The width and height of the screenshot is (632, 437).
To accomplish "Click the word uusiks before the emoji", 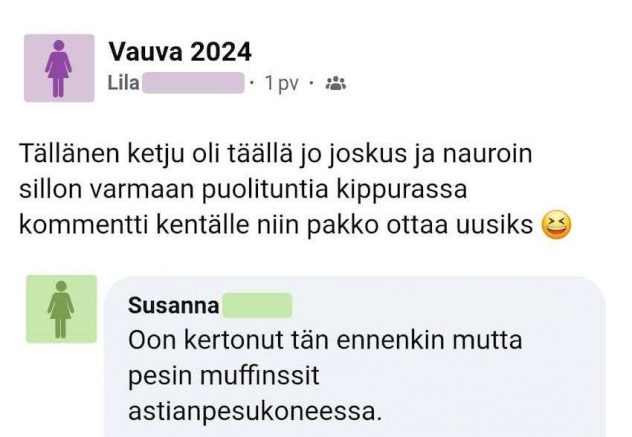I will tap(494, 225).
